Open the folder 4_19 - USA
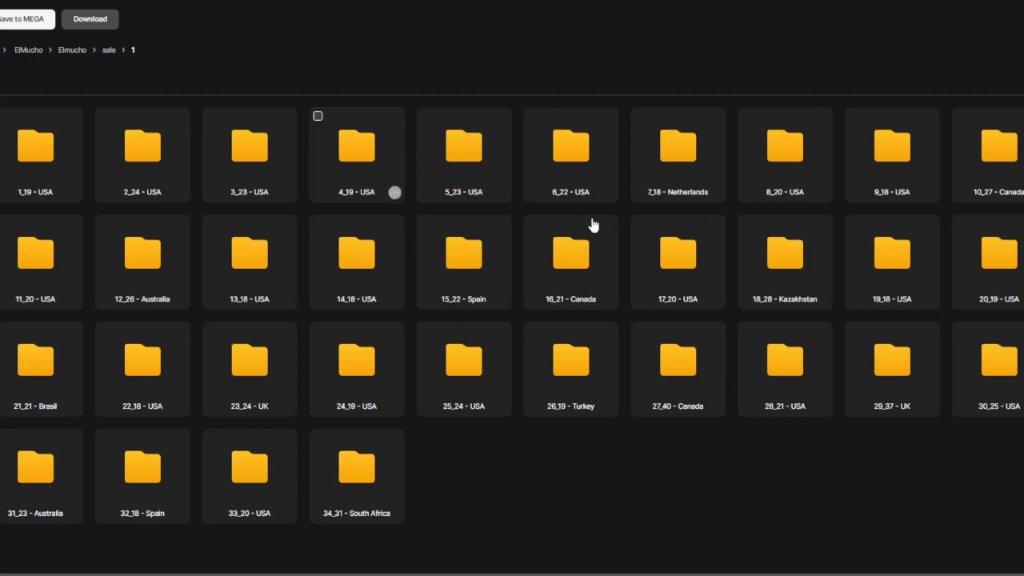This screenshot has height=576, width=1024. pyautogui.click(x=357, y=155)
